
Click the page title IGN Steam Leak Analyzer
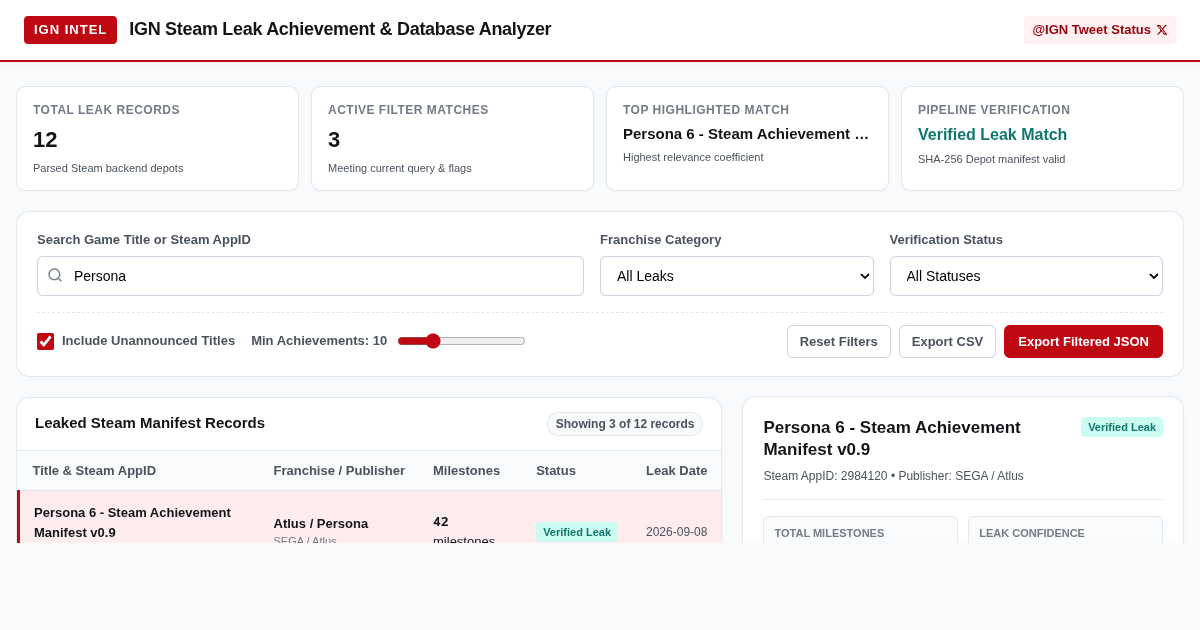pos(340,29)
